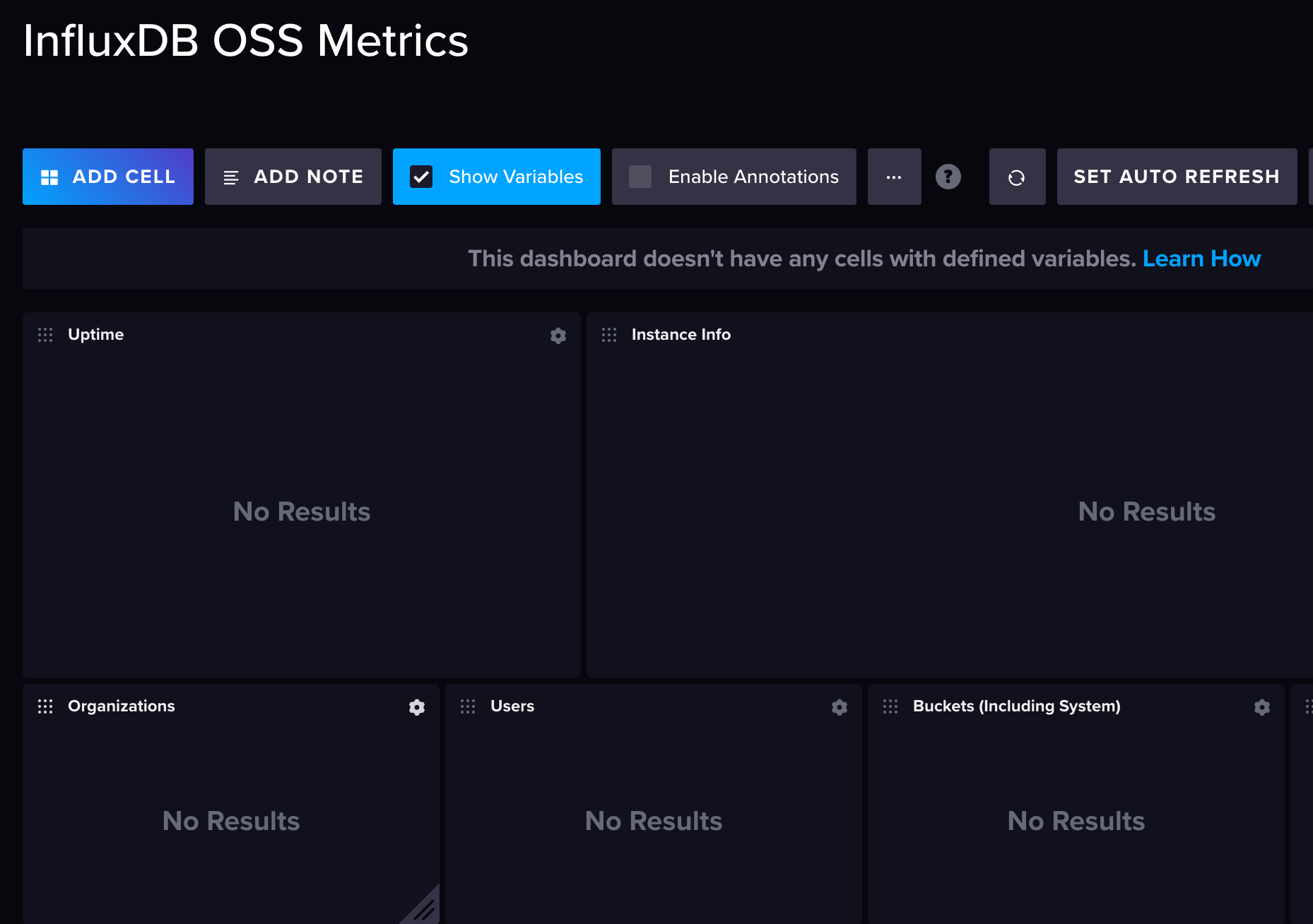Click No Results in the Uptime cell
The width and height of the screenshot is (1313, 924).
coord(302,511)
